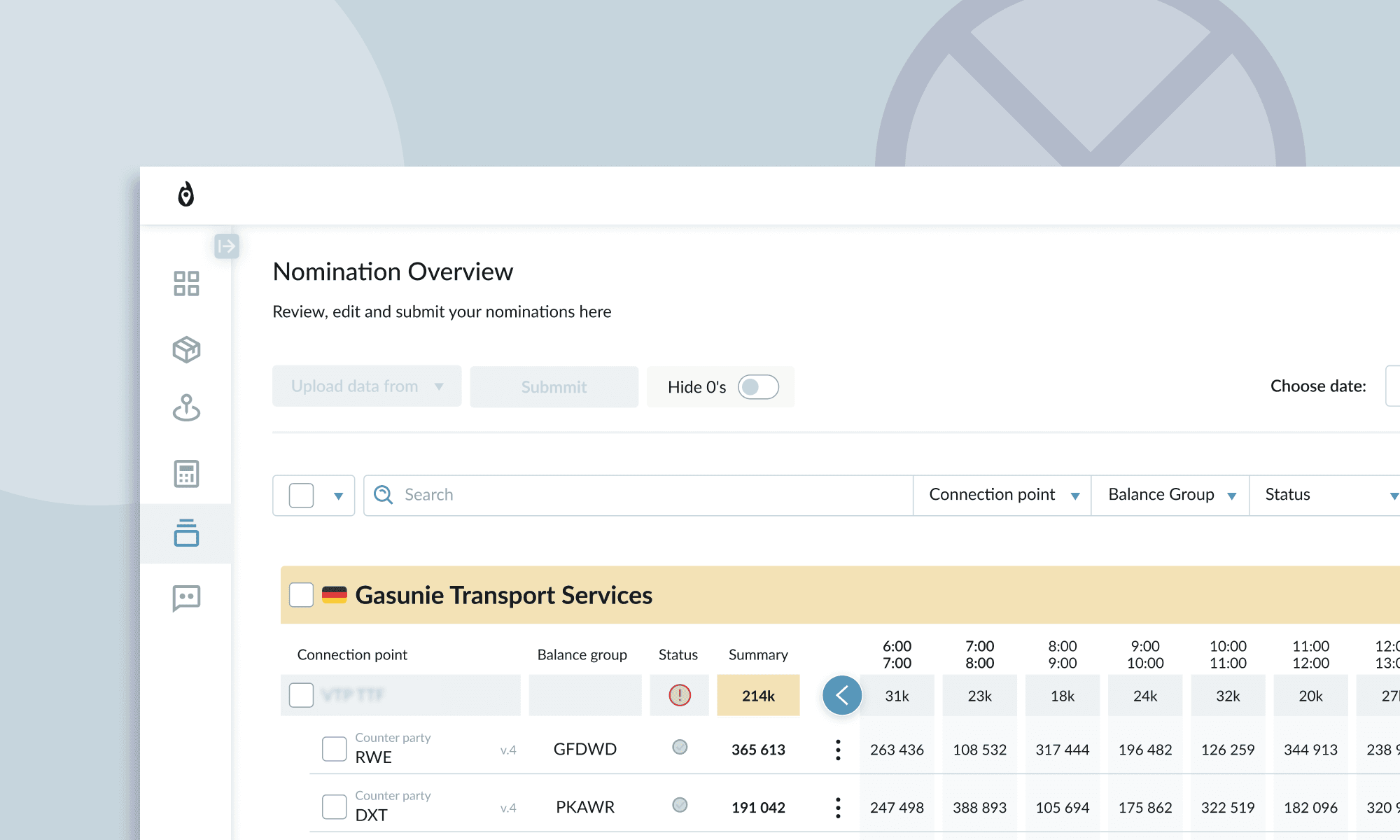This screenshot has height=840, width=1400.
Task: Click the 322 519 value in the DXT row
Action: pos(1228,808)
